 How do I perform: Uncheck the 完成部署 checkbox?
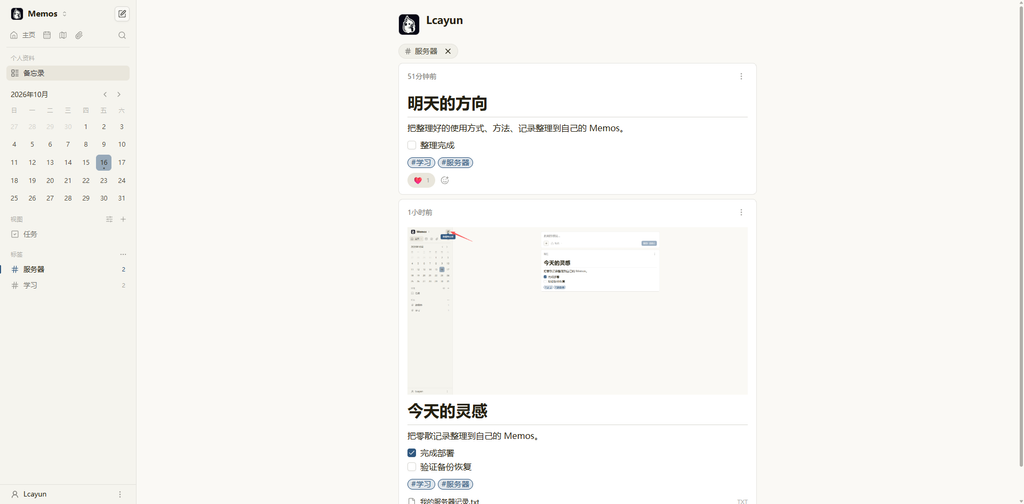pyautogui.click(x=411, y=453)
